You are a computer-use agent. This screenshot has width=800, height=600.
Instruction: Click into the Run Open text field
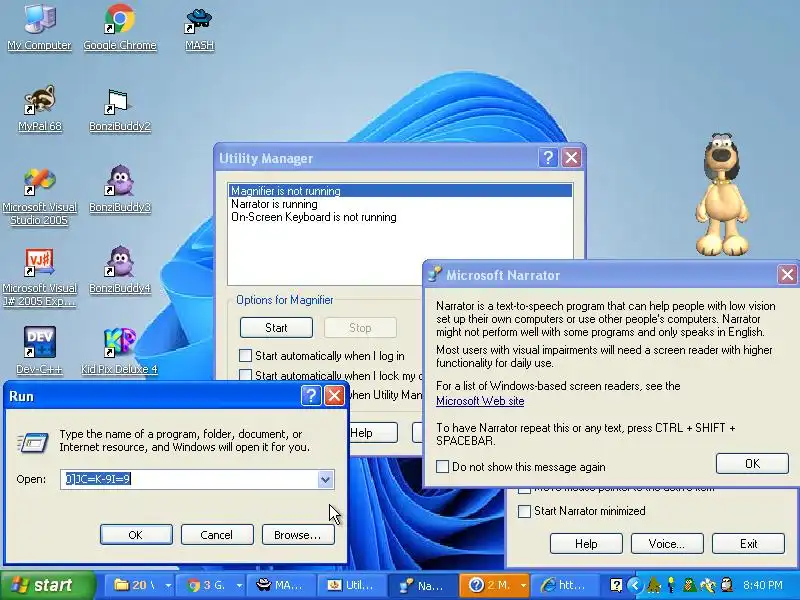[189, 479]
